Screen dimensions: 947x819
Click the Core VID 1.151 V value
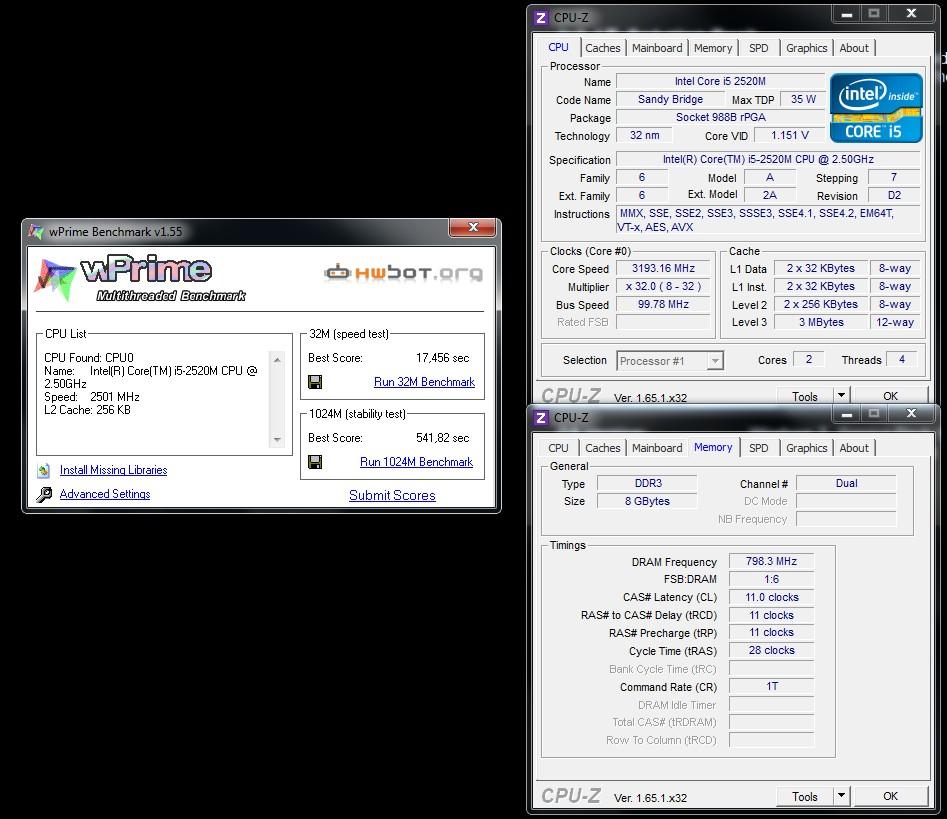[789, 135]
